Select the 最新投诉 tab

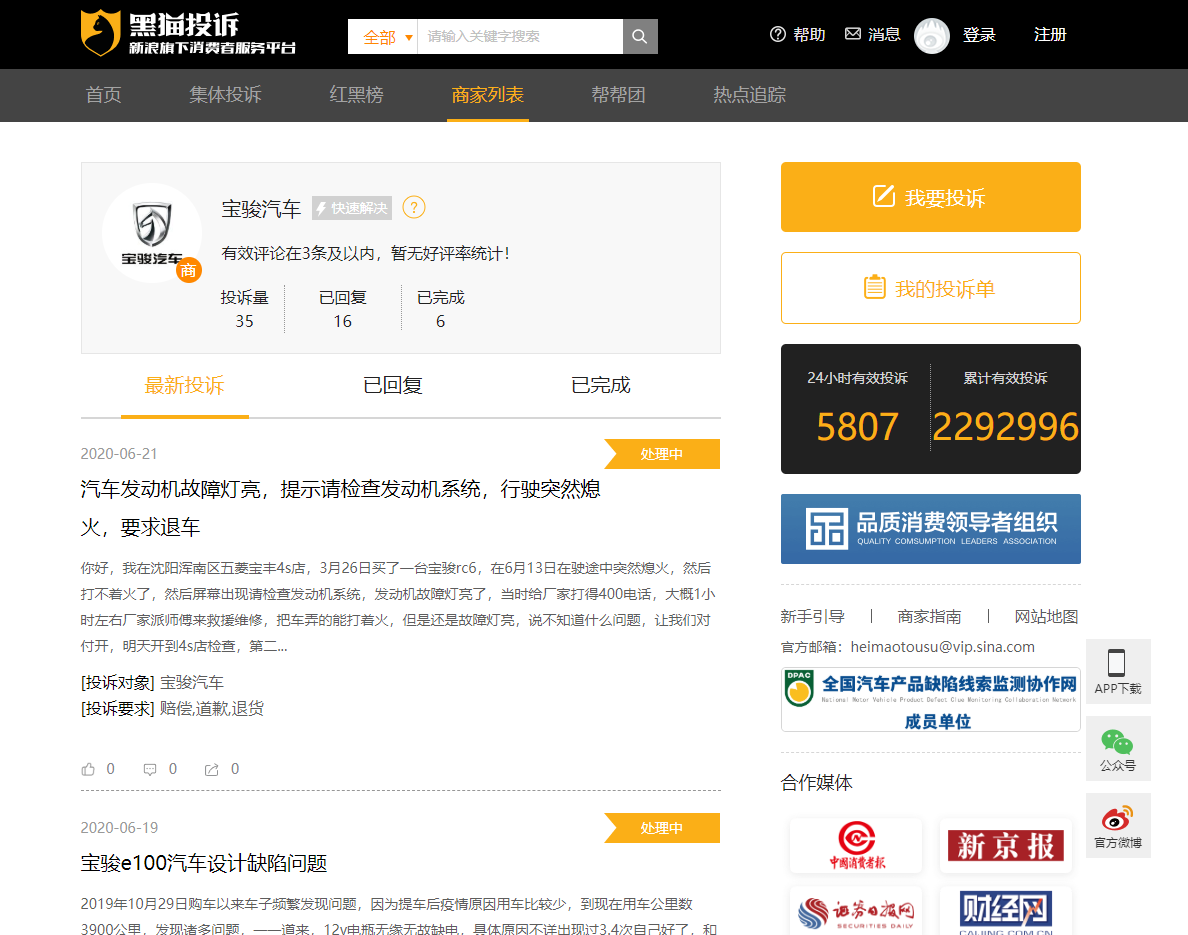pos(184,386)
